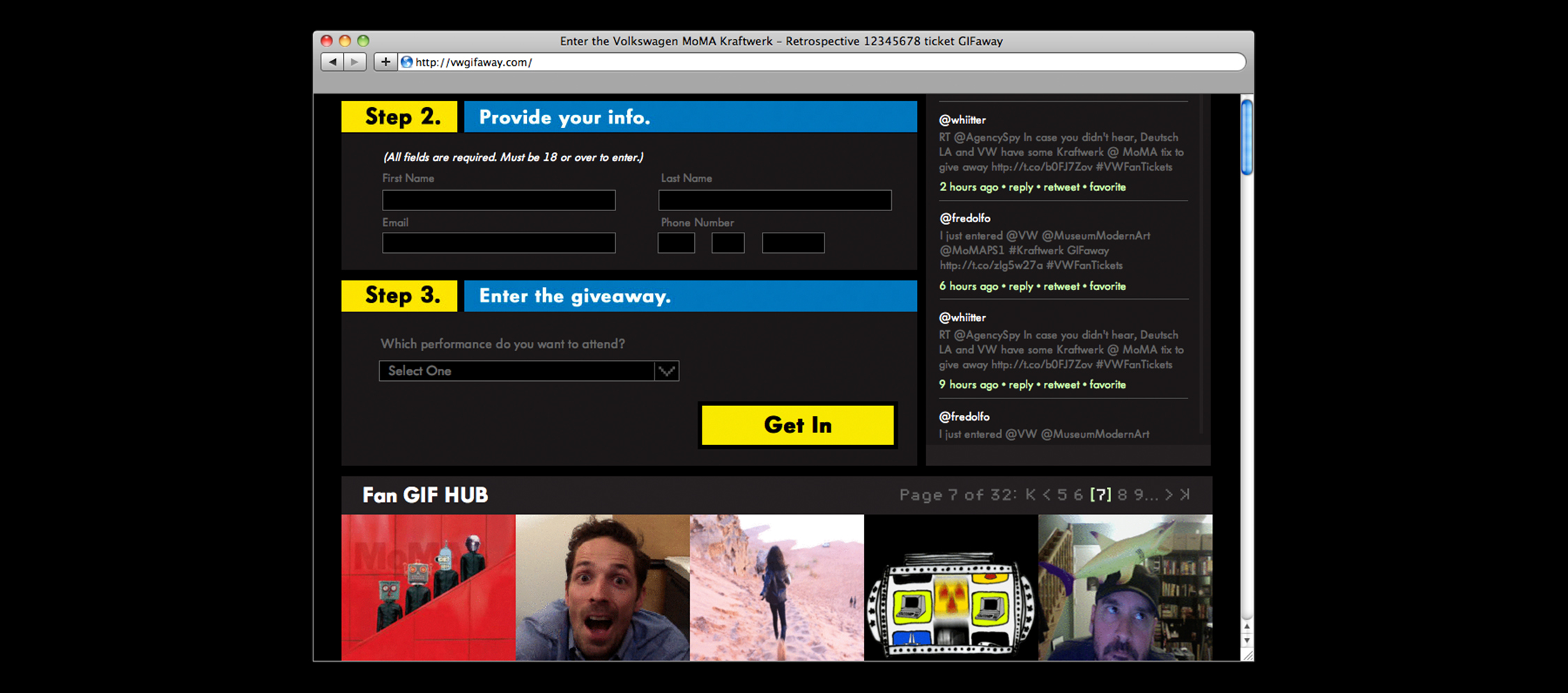Click the All fields are required note
This screenshot has height=693, width=1568.
514,157
